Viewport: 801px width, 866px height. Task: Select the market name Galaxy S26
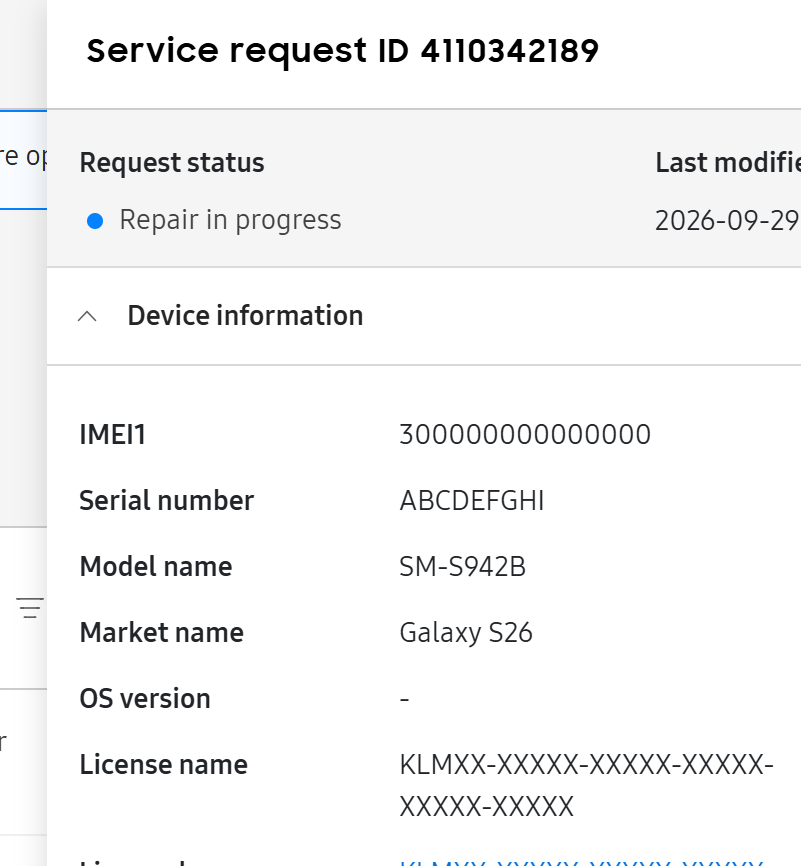coord(466,633)
